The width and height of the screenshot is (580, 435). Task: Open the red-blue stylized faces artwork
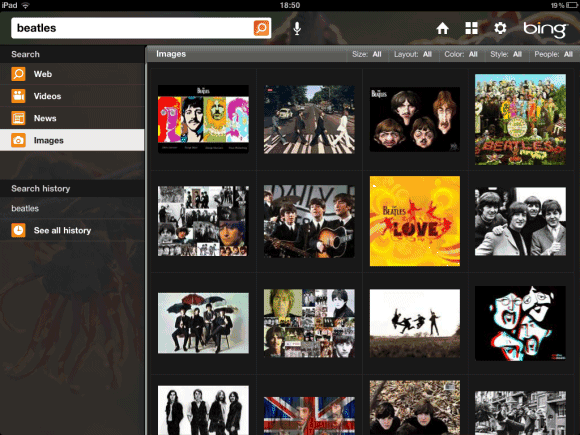coord(520,323)
